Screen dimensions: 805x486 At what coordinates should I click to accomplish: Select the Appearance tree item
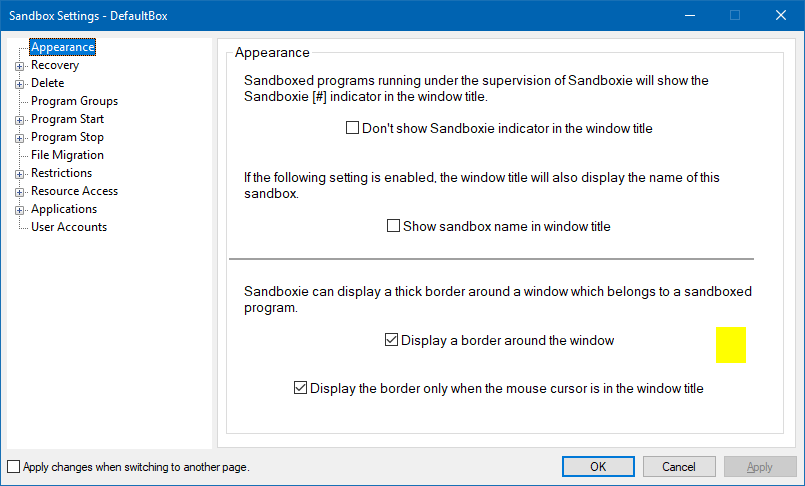[62, 47]
